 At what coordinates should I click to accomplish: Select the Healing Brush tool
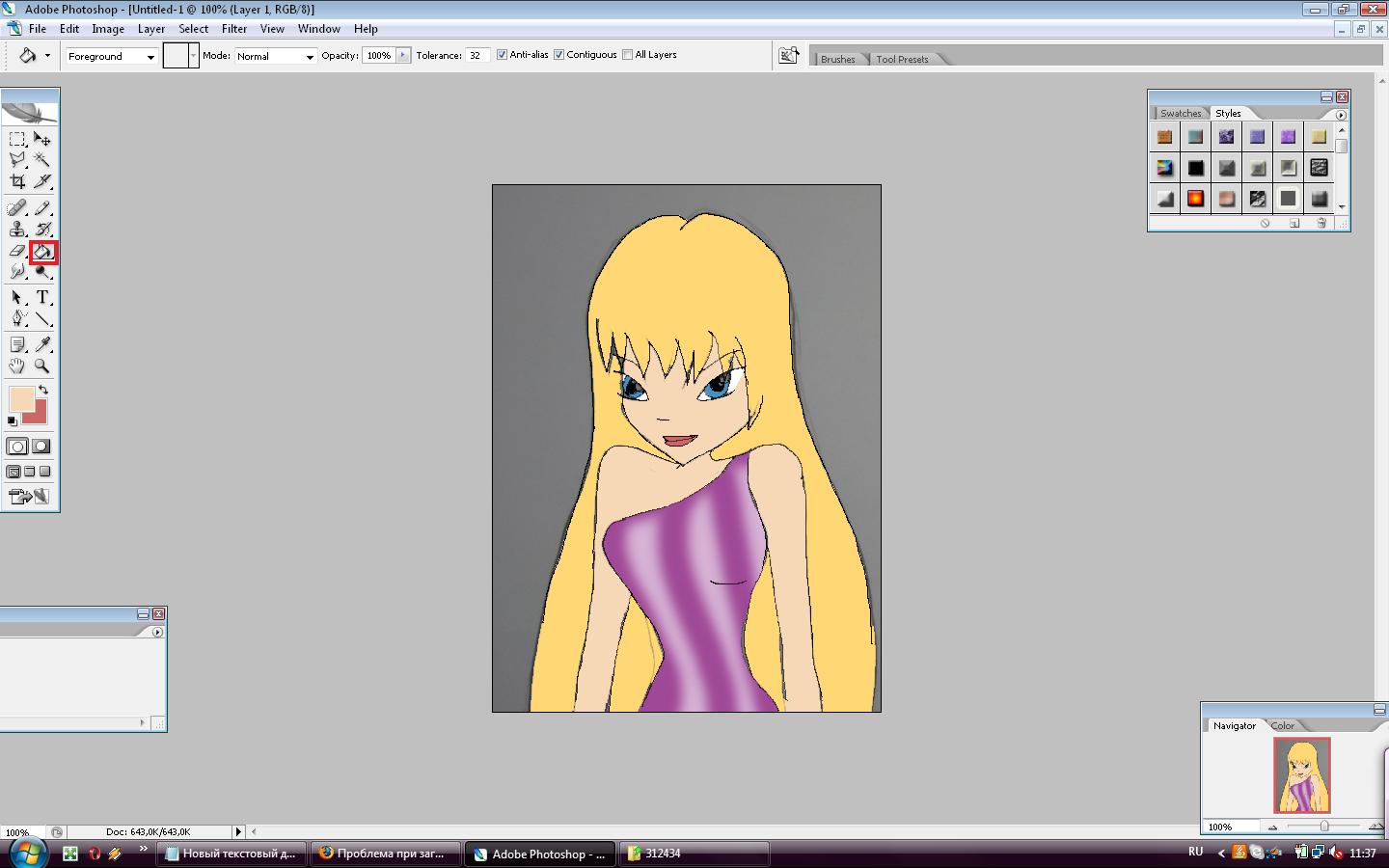[x=17, y=208]
